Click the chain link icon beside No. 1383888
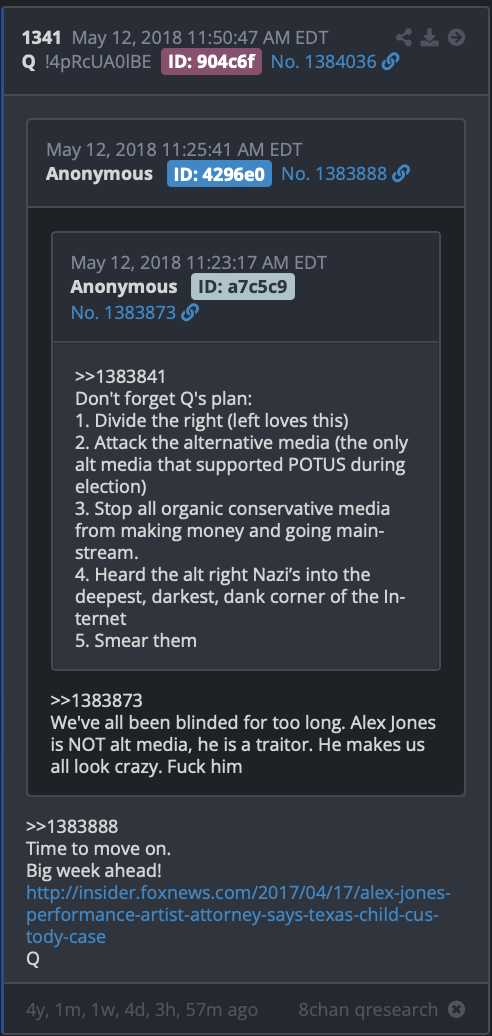492x1036 pixels. coord(401,174)
